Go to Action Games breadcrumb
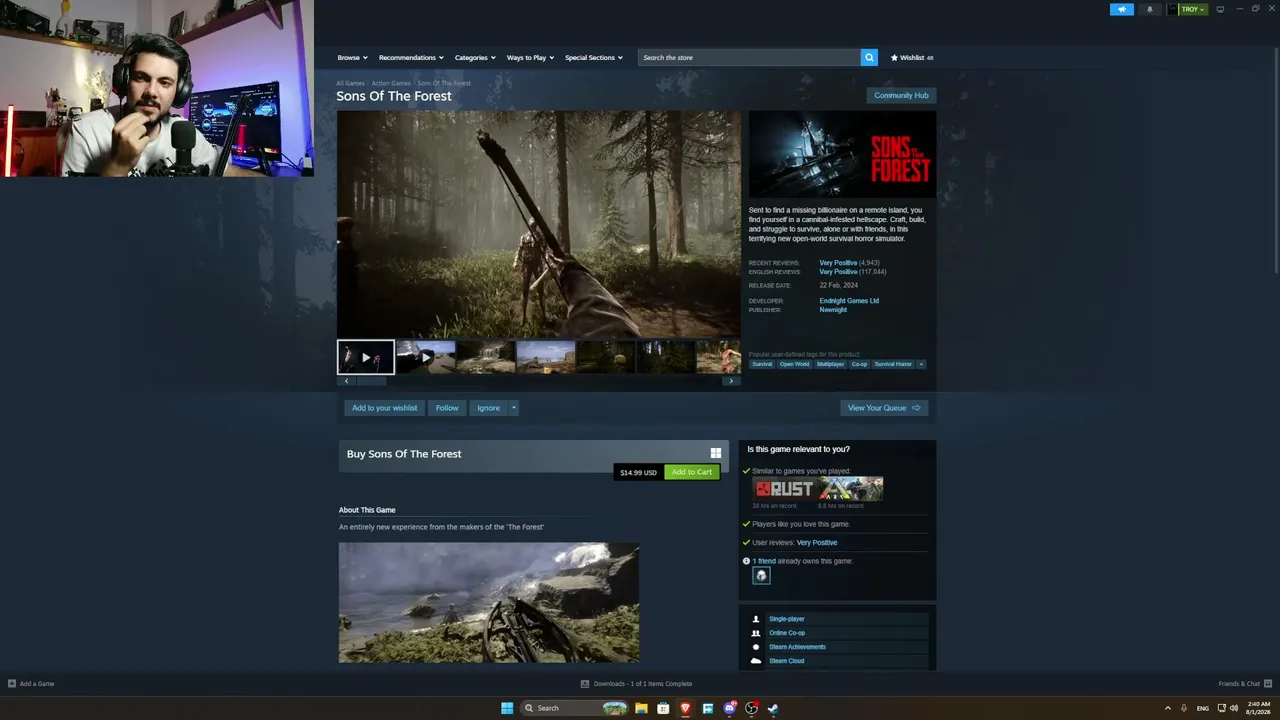This screenshot has width=1280, height=720. point(391,83)
